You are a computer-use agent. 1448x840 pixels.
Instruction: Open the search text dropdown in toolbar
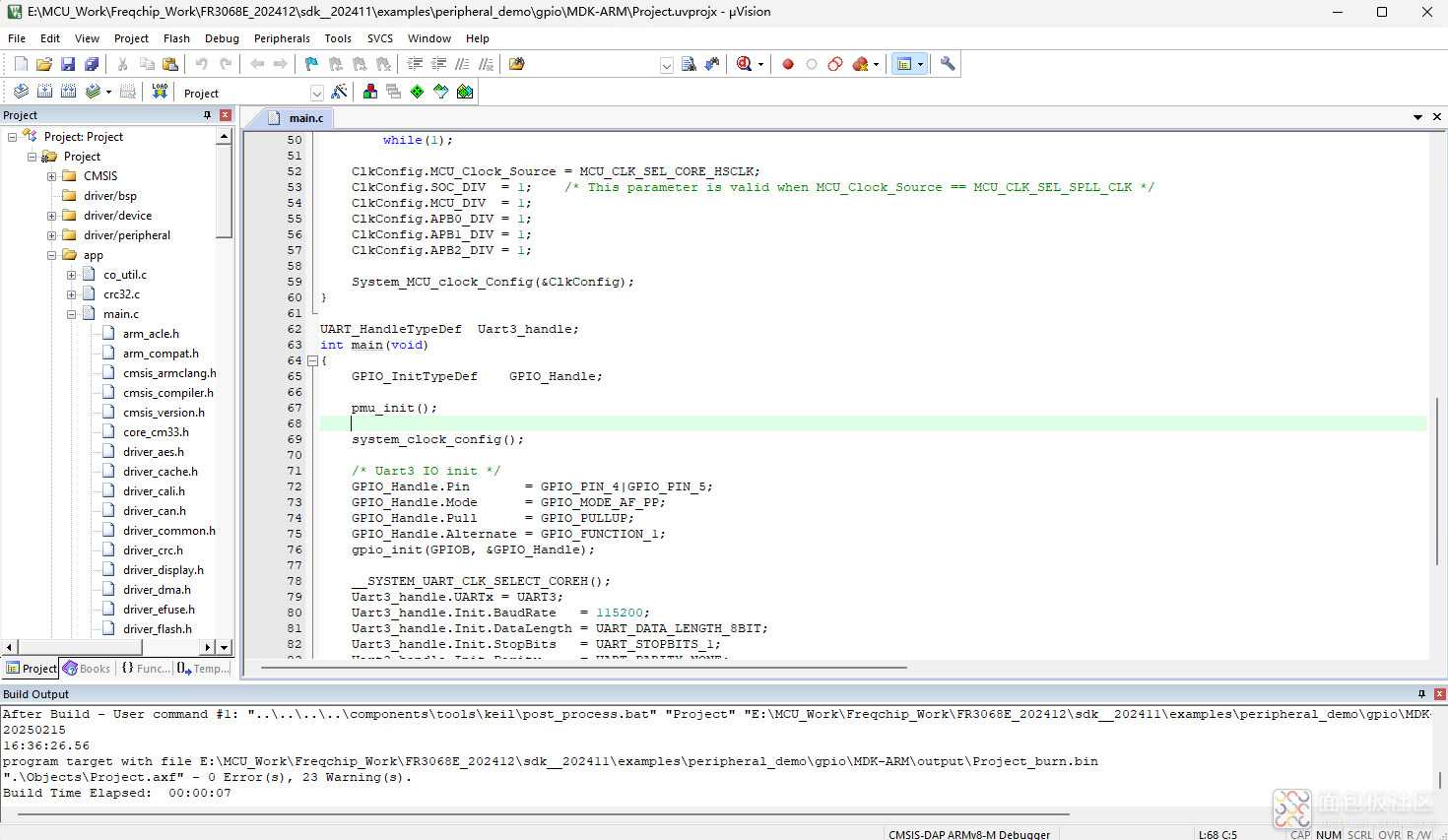(x=667, y=66)
